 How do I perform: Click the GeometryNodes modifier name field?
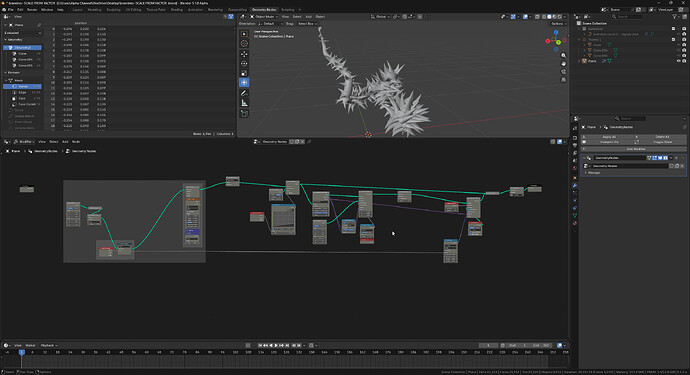[620, 158]
